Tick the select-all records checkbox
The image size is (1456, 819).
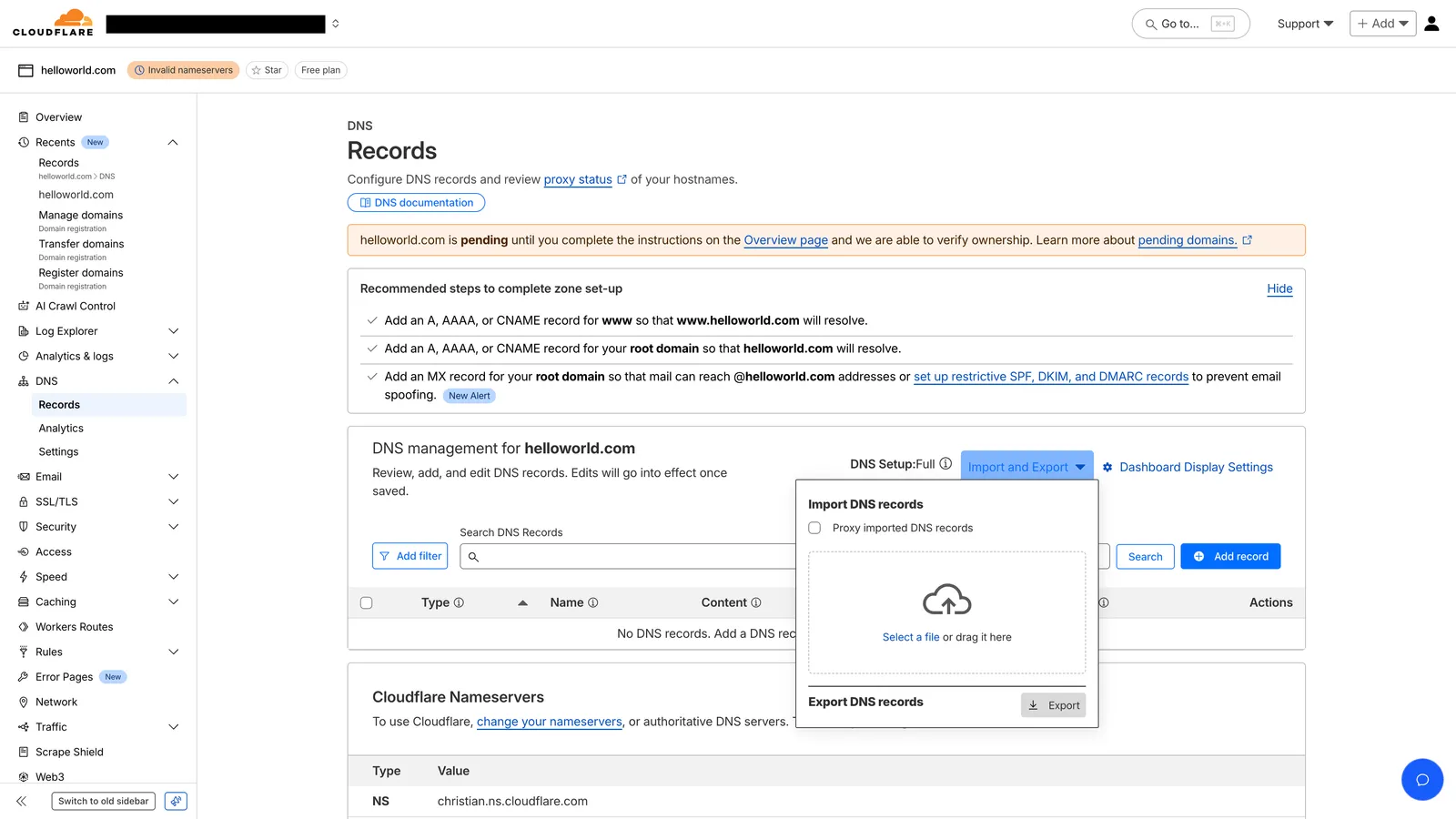367,602
